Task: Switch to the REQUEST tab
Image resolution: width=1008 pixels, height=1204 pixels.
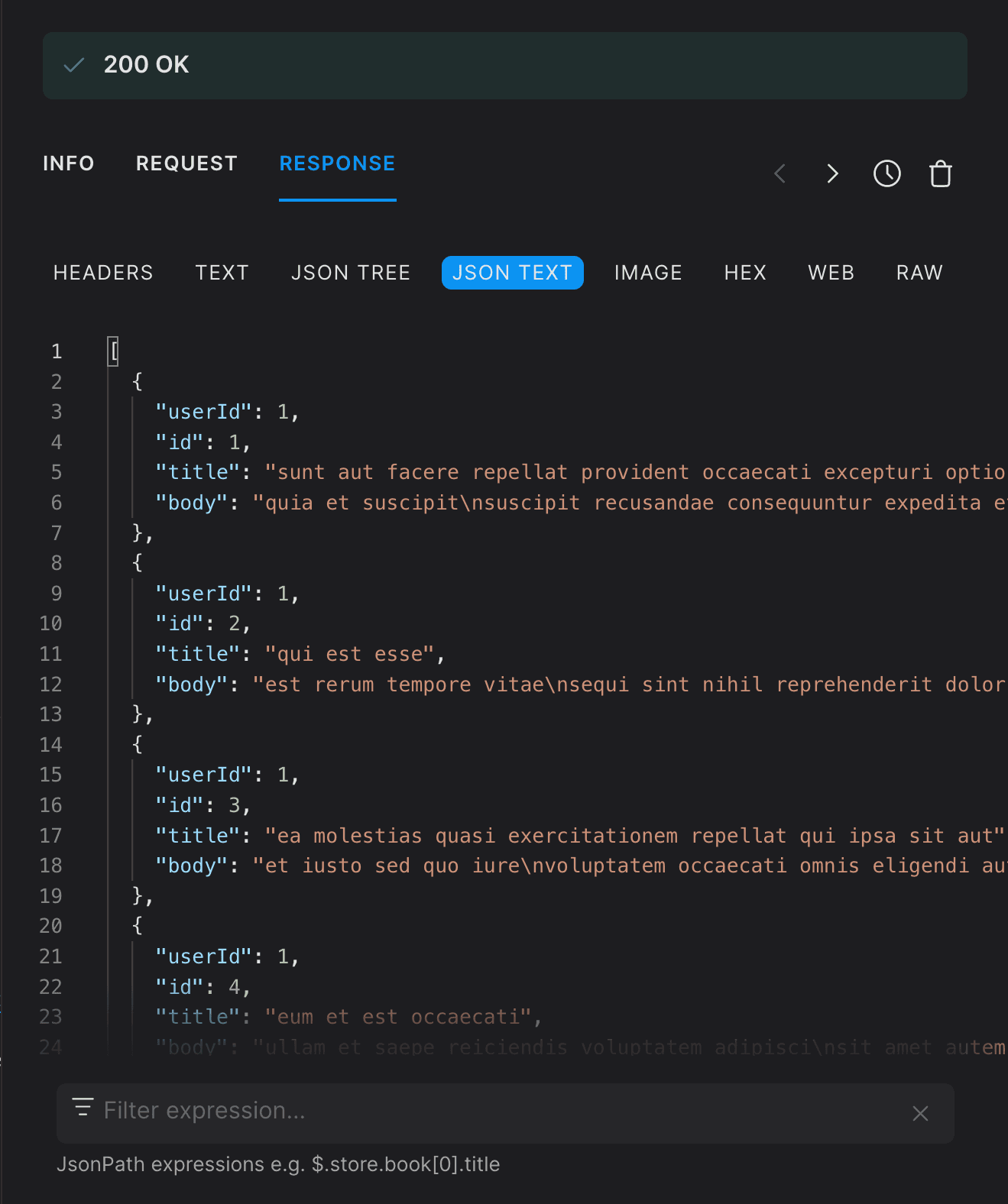Action: pos(186,163)
